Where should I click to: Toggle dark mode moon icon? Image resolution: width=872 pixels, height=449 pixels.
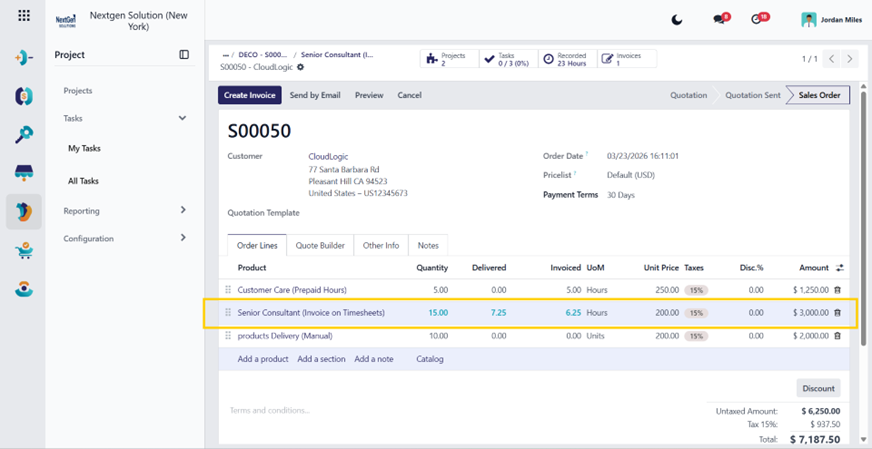(x=677, y=20)
